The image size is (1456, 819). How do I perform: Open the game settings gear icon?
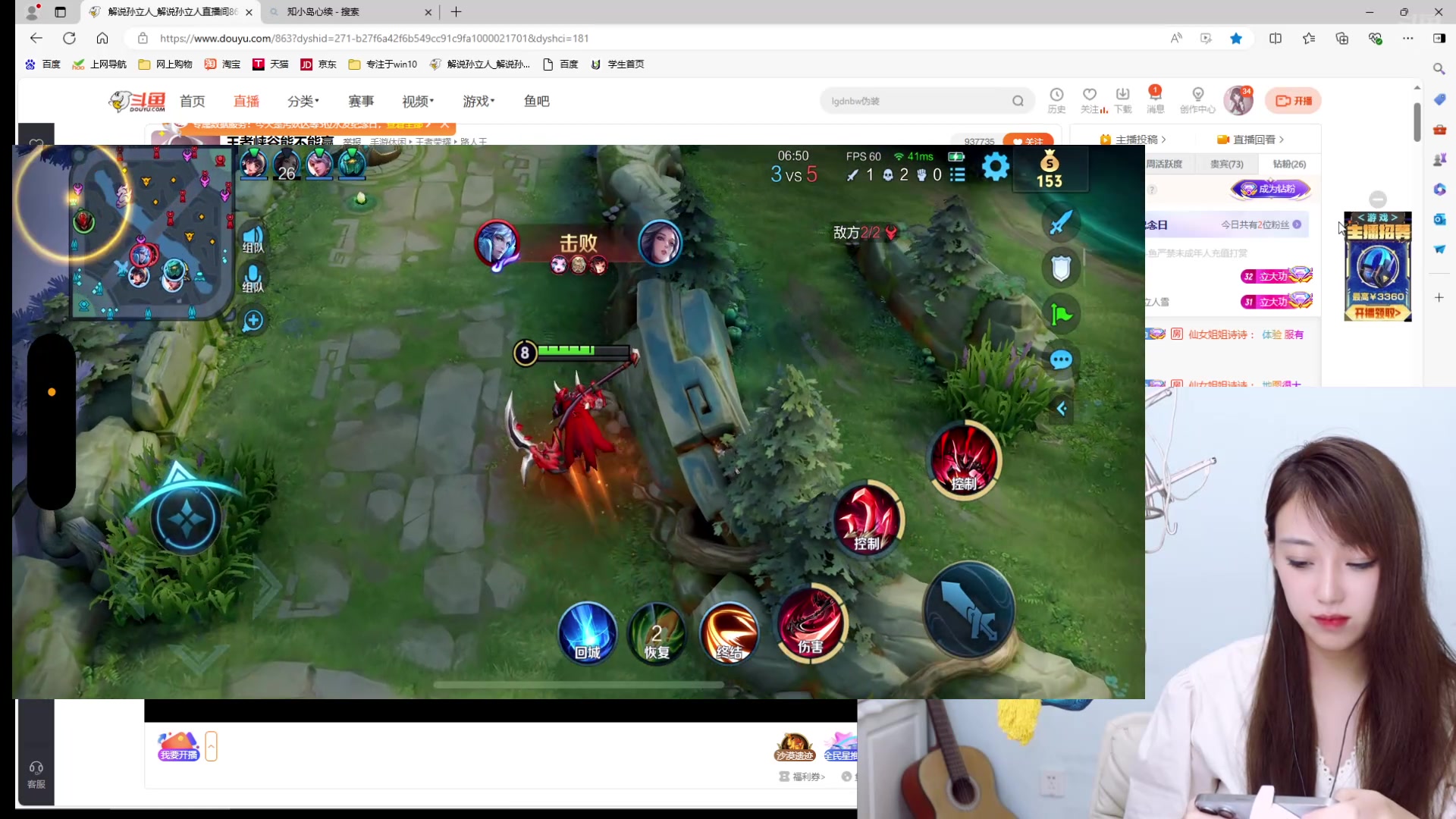point(995,166)
